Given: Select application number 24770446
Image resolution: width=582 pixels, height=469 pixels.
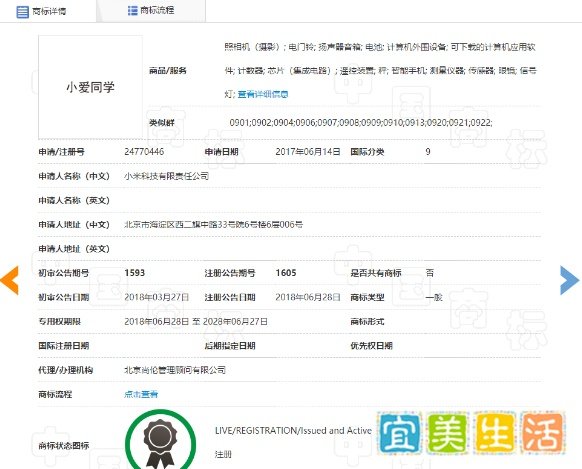Looking at the screenshot, I should [x=144, y=152].
